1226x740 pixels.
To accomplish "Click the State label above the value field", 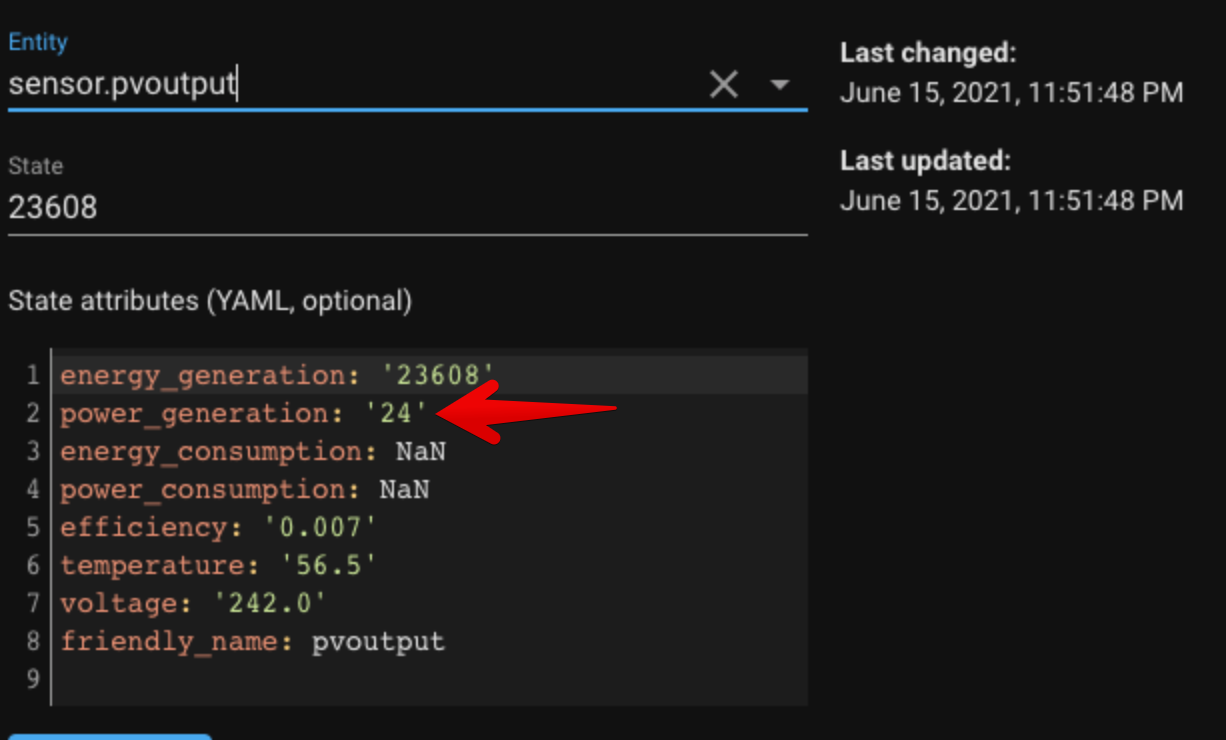I will 36,166.
